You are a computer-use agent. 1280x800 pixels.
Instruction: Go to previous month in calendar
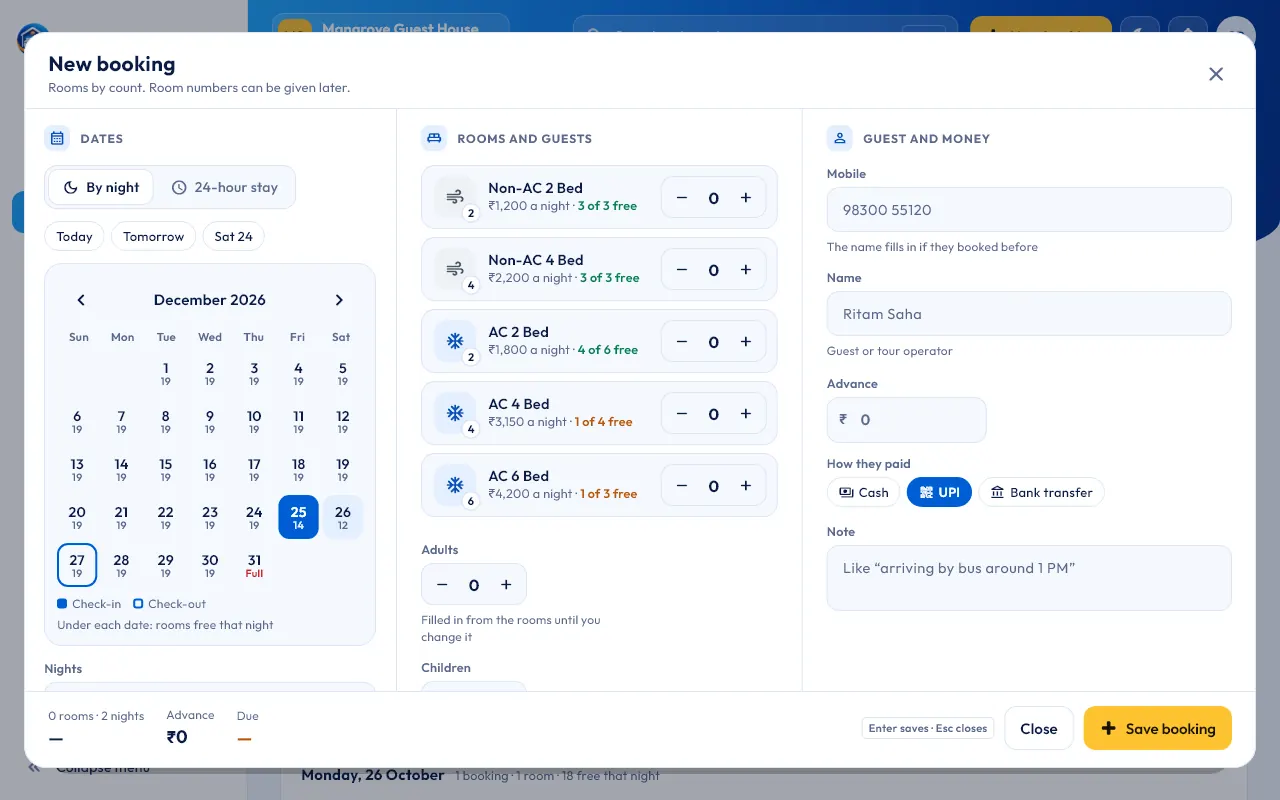pyautogui.click(x=81, y=300)
